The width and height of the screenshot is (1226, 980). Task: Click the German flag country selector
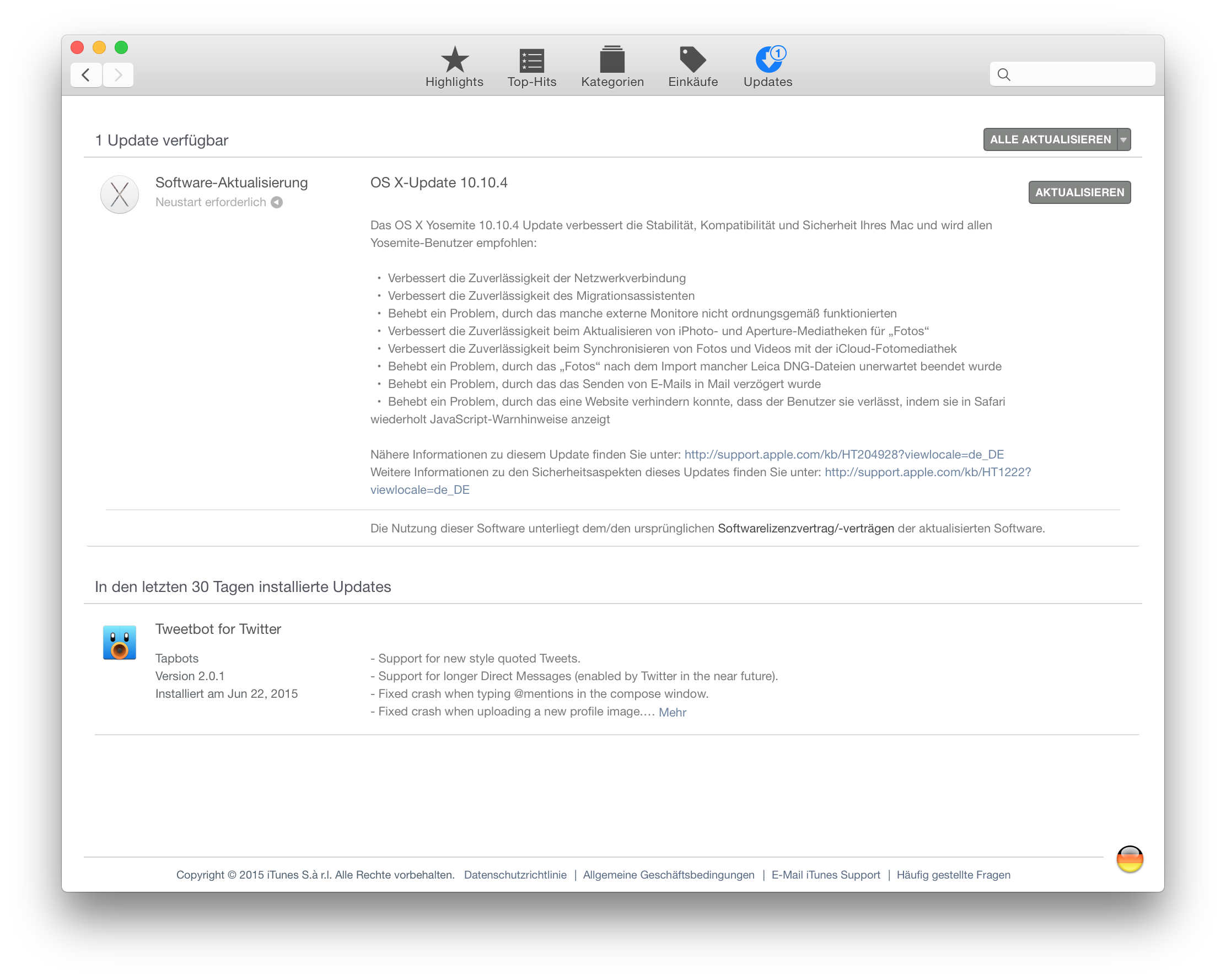click(x=1130, y=858)
